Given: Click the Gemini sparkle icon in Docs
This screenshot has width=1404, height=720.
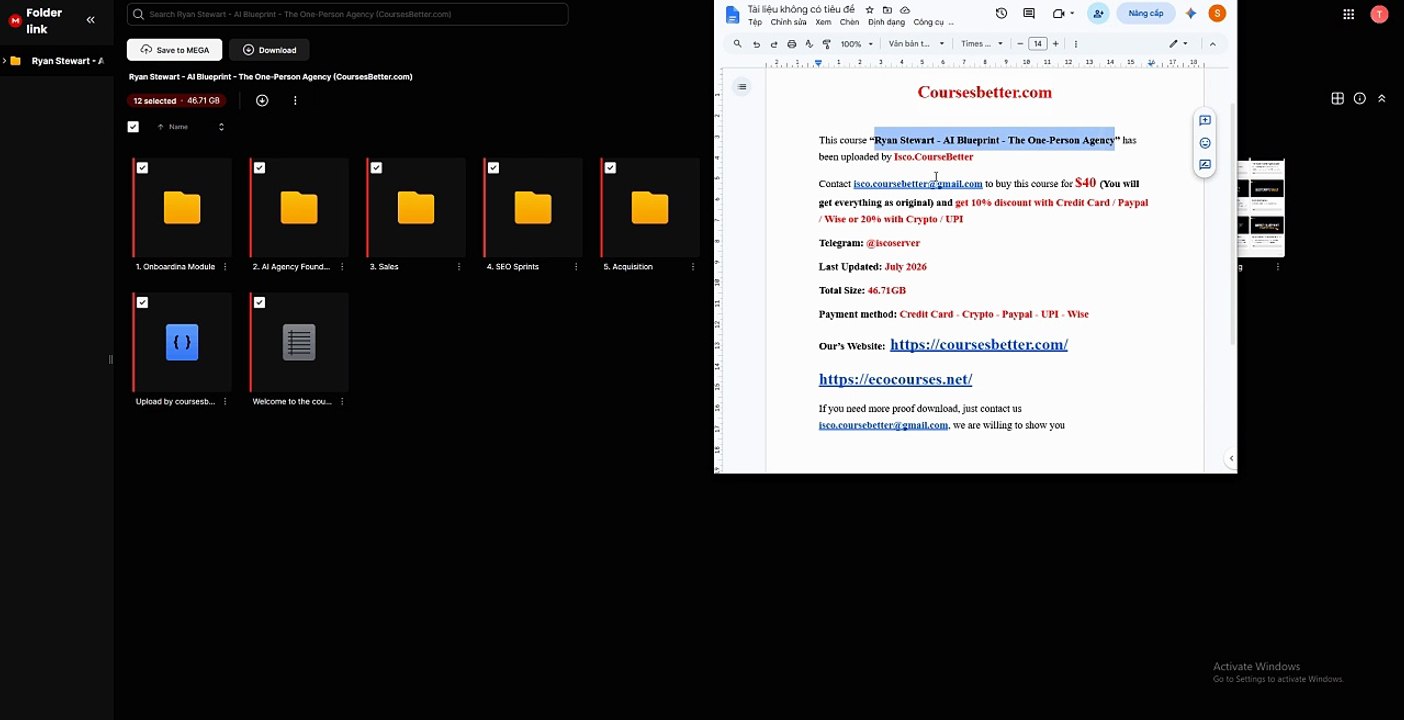Looking at the screenshot, I should pyautogui.click(x=1190, y=13).
